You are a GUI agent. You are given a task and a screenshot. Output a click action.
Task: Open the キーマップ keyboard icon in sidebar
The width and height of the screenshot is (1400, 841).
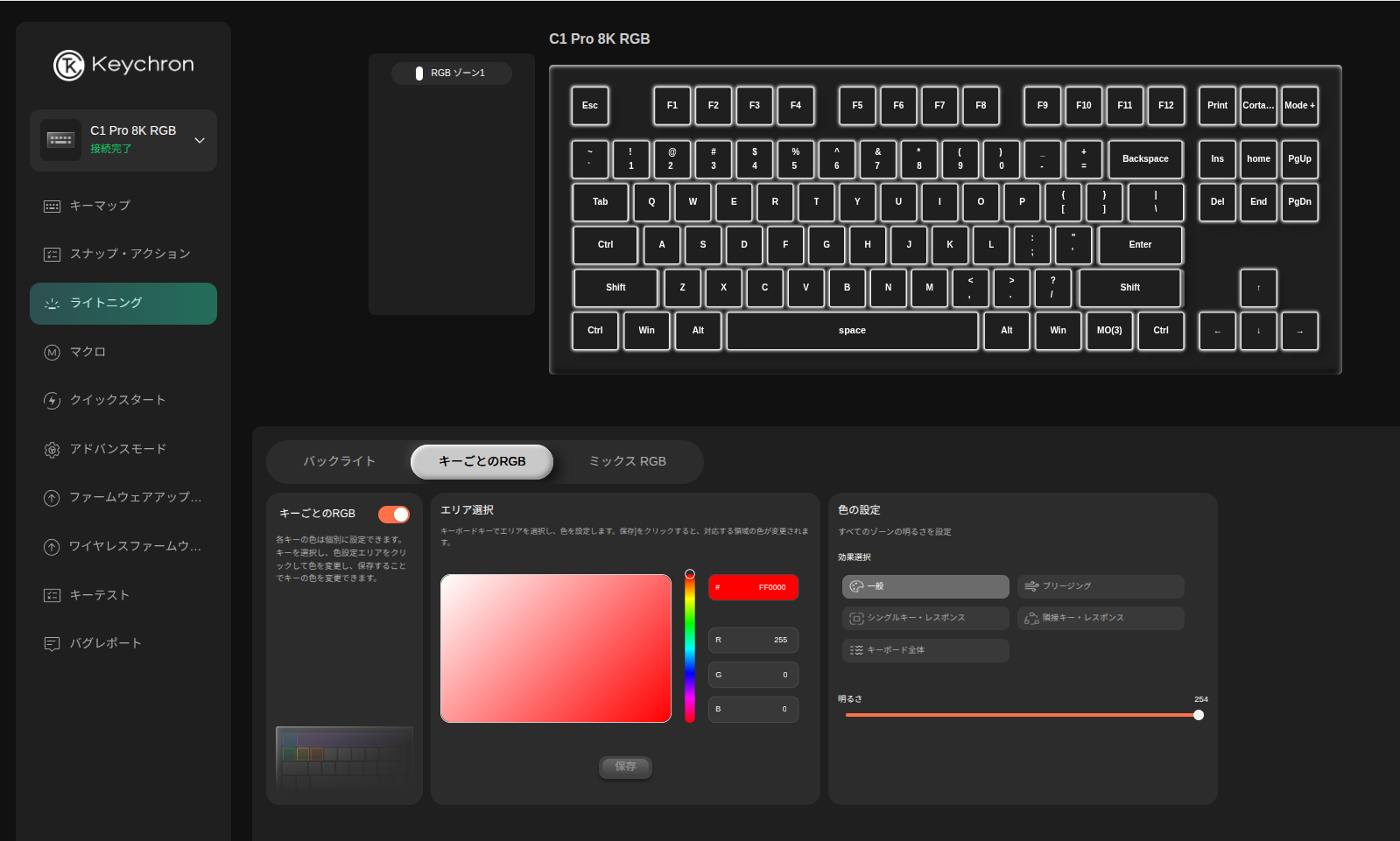52,206
